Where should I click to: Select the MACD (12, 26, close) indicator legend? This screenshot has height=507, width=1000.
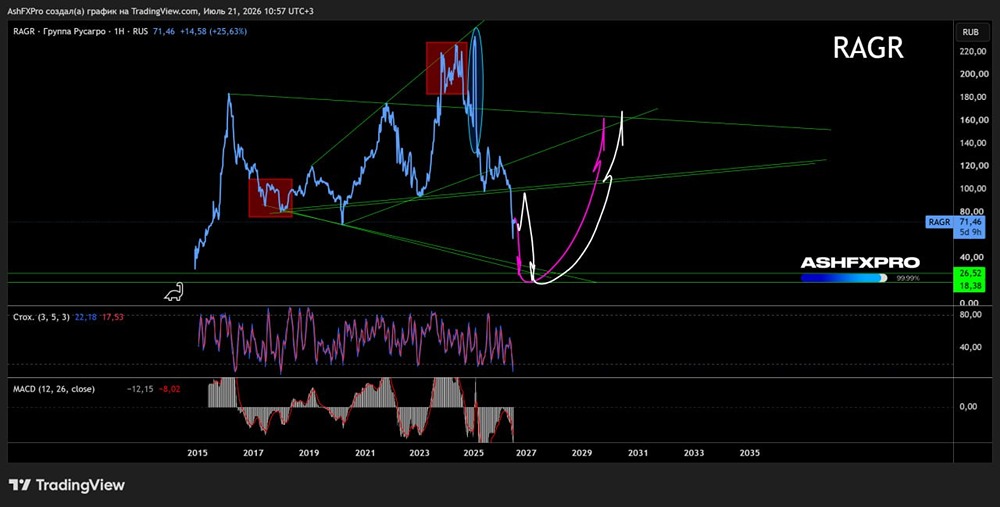54,389
